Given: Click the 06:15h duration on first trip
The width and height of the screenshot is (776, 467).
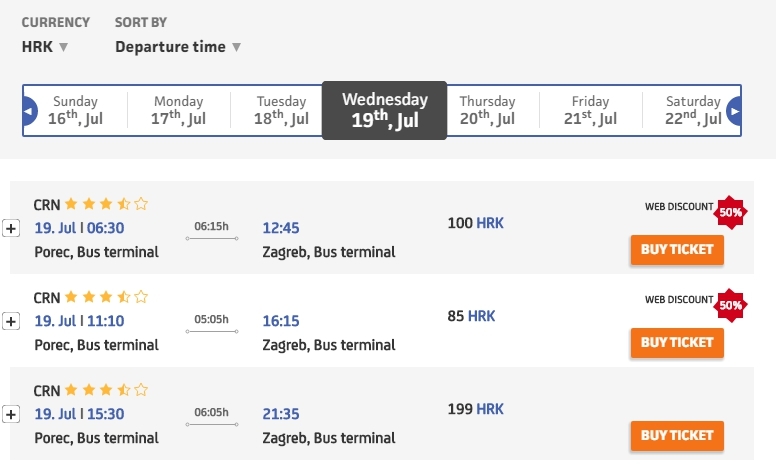Looking at the screenshot, I should 211,227.
